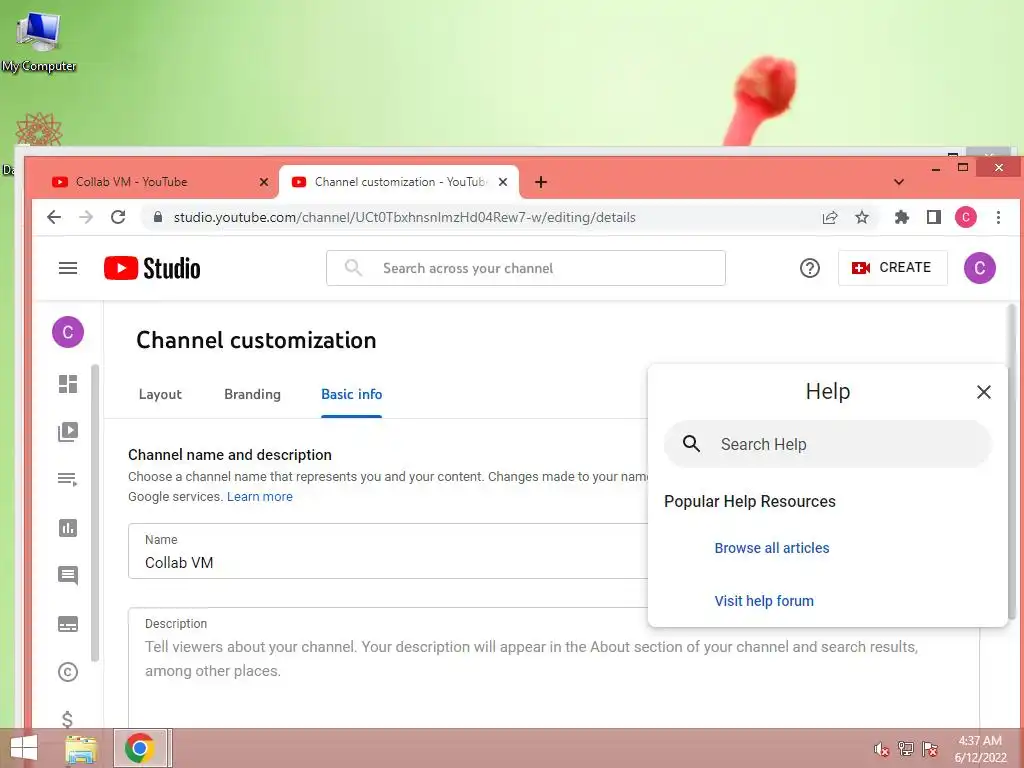
Task: Click the Learn more link
Action: 260,496
